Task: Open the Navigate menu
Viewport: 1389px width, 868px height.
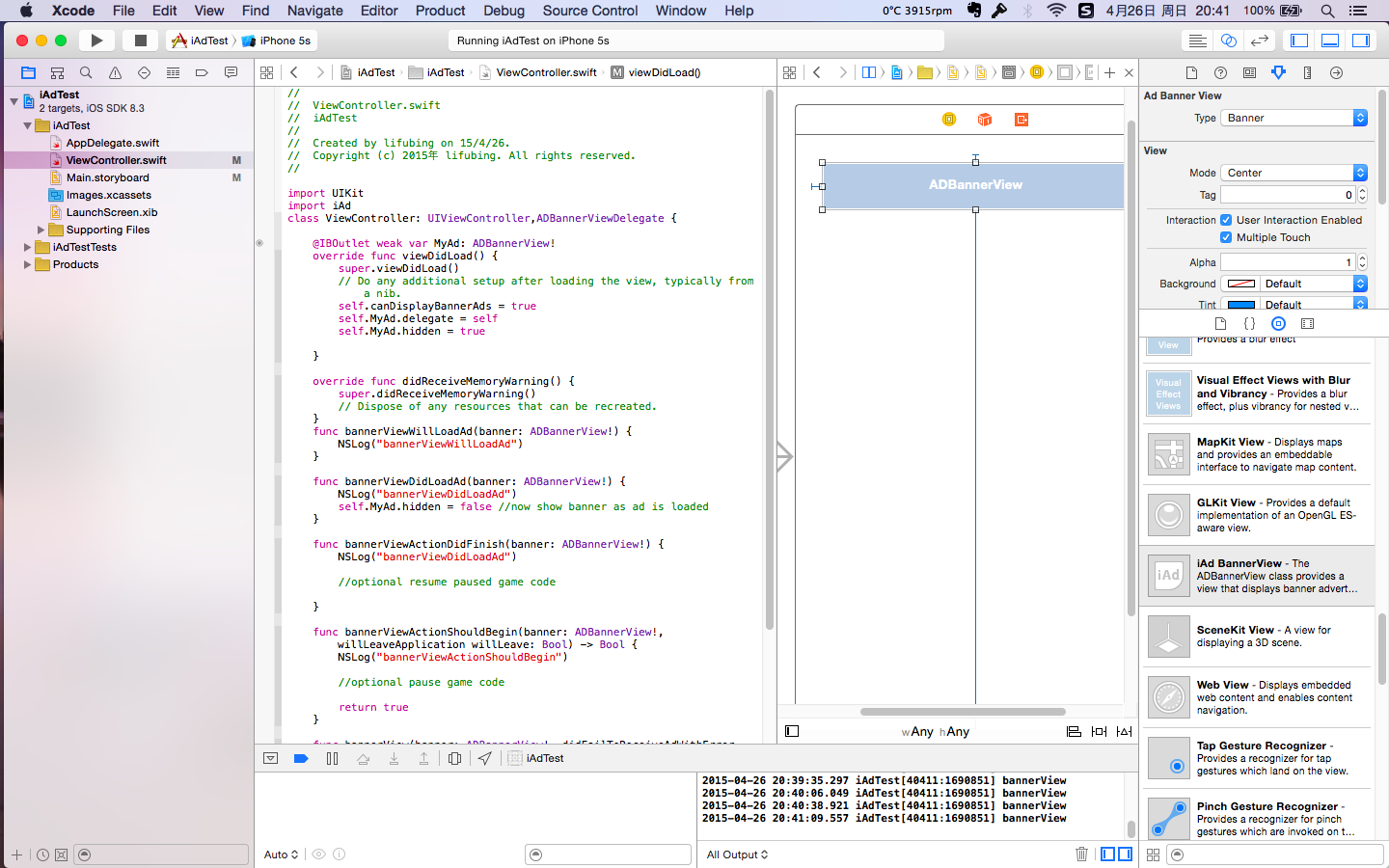Action: click(314, 11)
